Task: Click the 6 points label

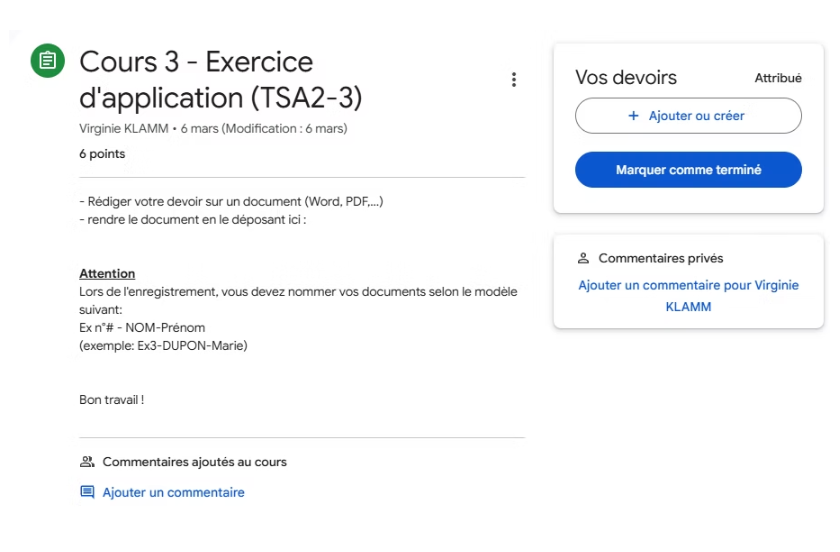Action: [102, 154]
